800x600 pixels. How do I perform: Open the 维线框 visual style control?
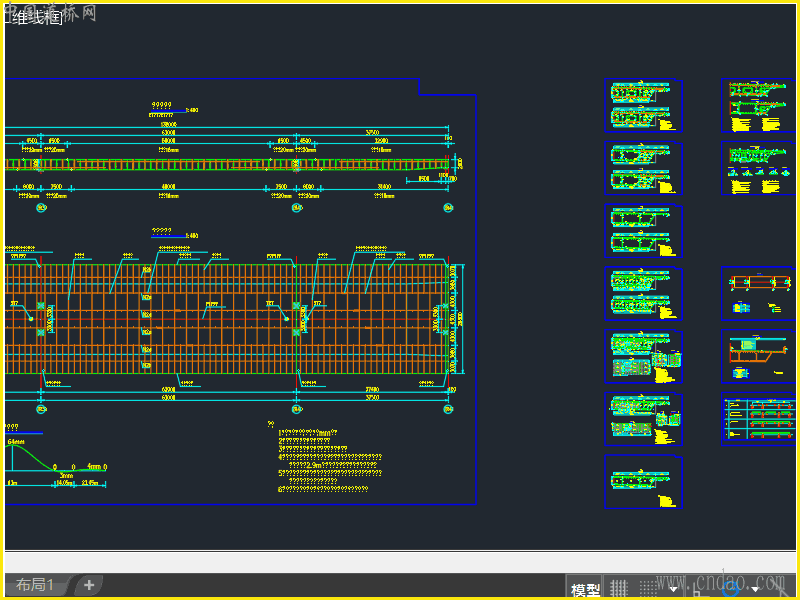[35, 19]
